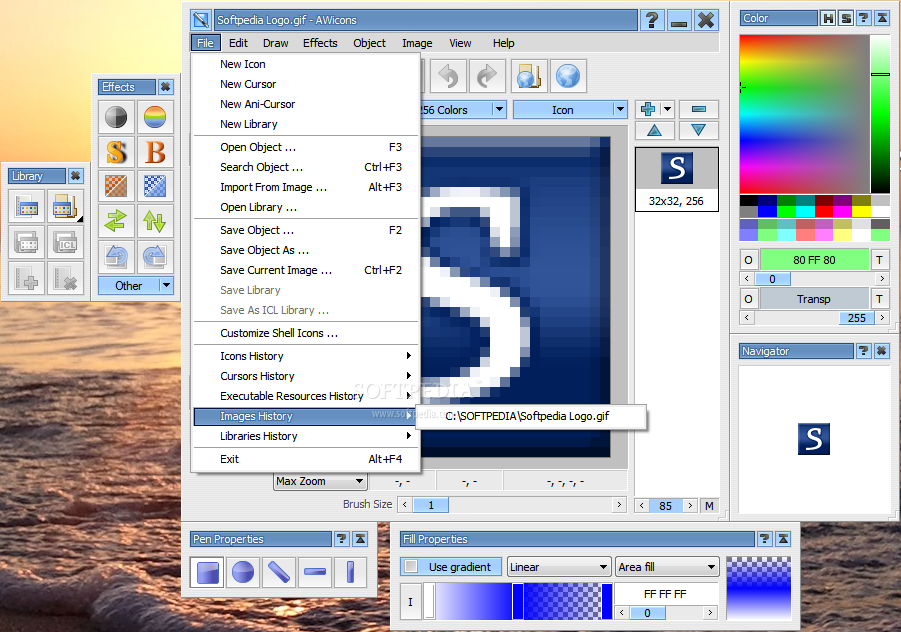Click the Brush Size slider track

tap(511, 504)
